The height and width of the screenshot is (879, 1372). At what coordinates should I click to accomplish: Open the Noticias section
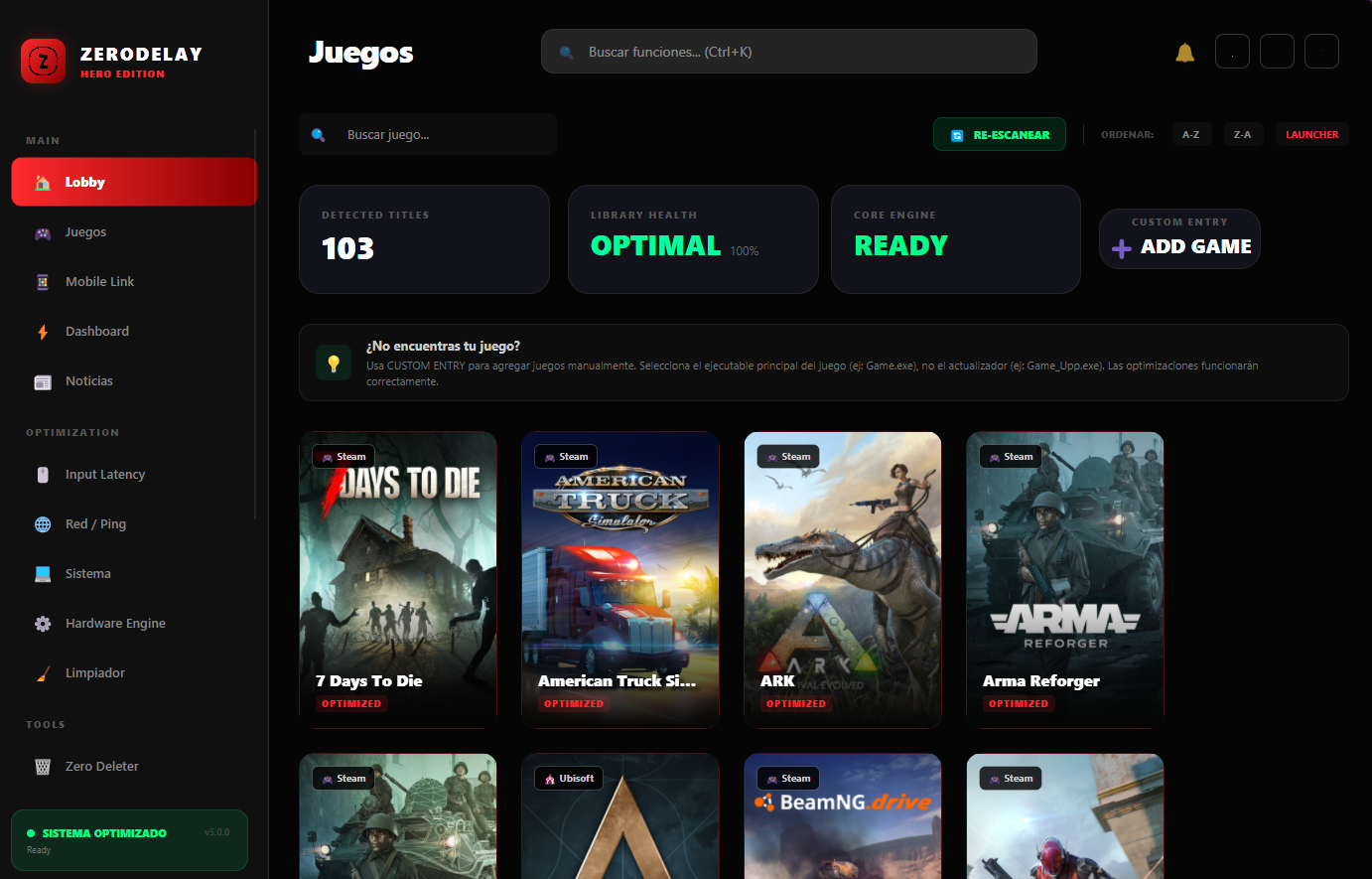(x=134, y=381)
